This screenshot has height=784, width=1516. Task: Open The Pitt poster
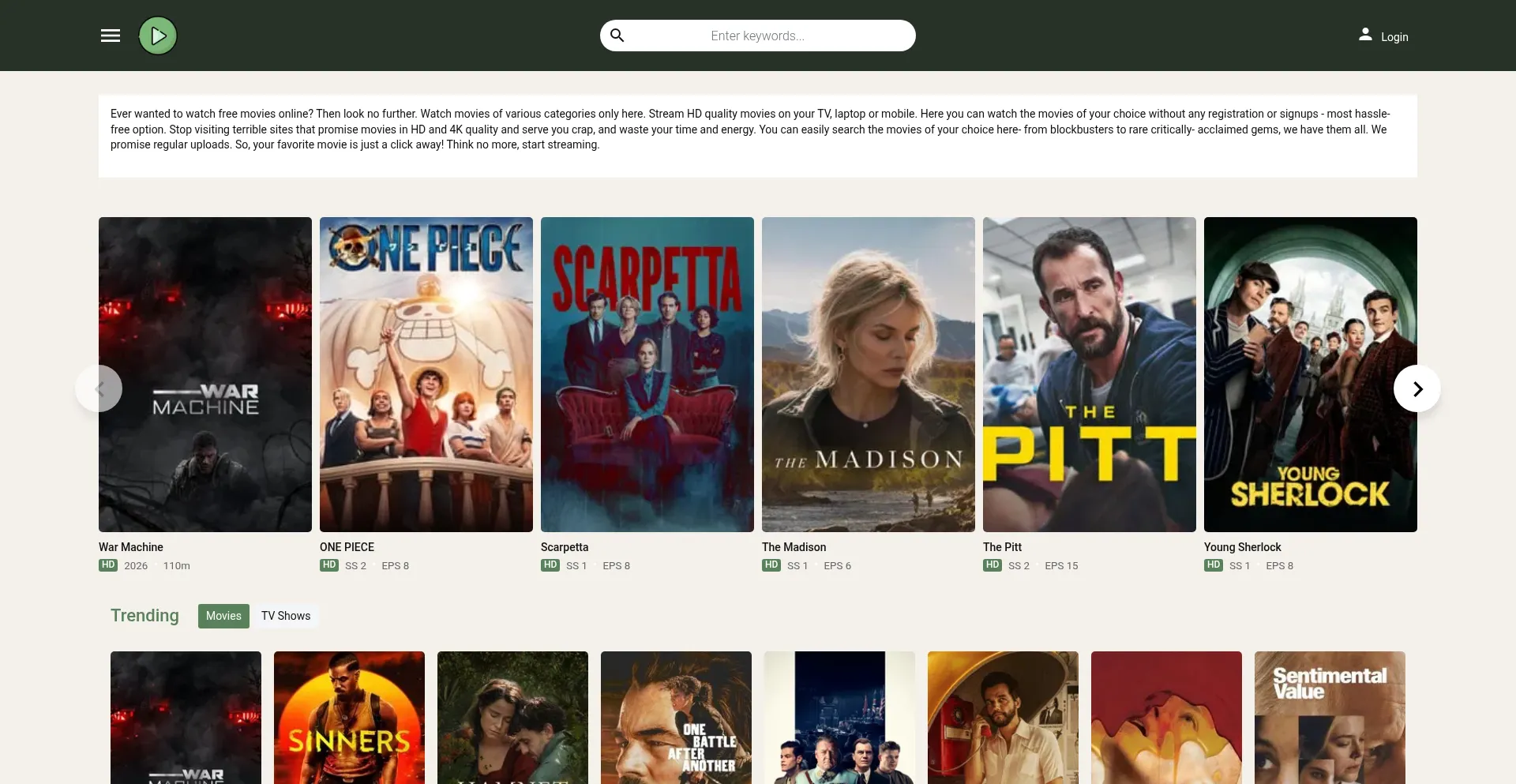(x=1090, y=374)
